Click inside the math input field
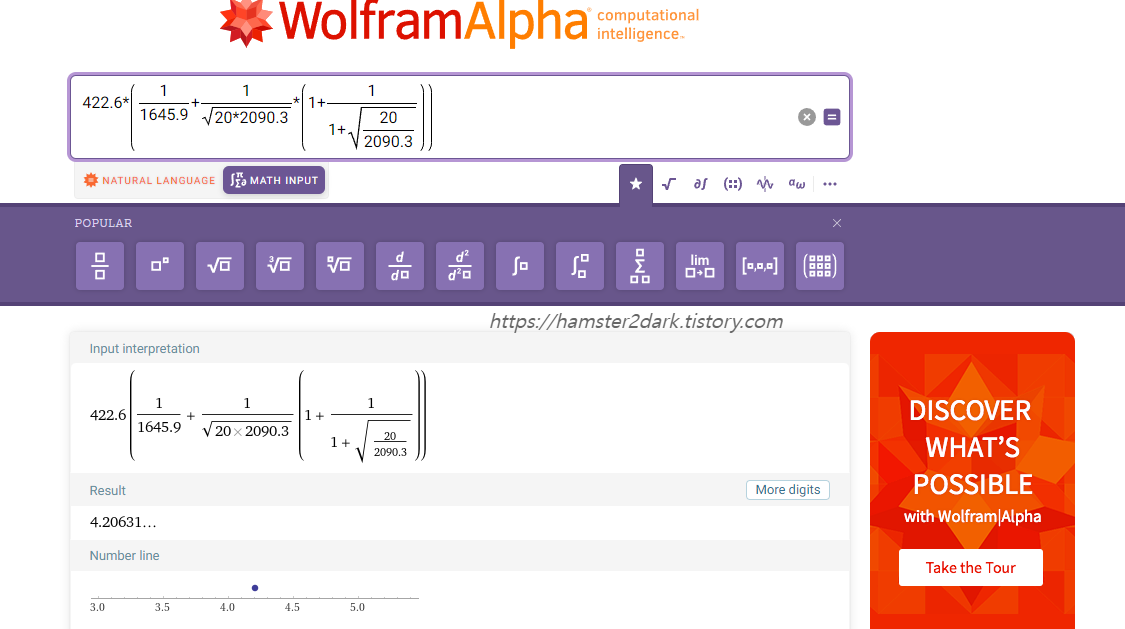Image resolution: width=1125 pixels, height=629 pixels. pyautogui.click(x=460, y=117)
